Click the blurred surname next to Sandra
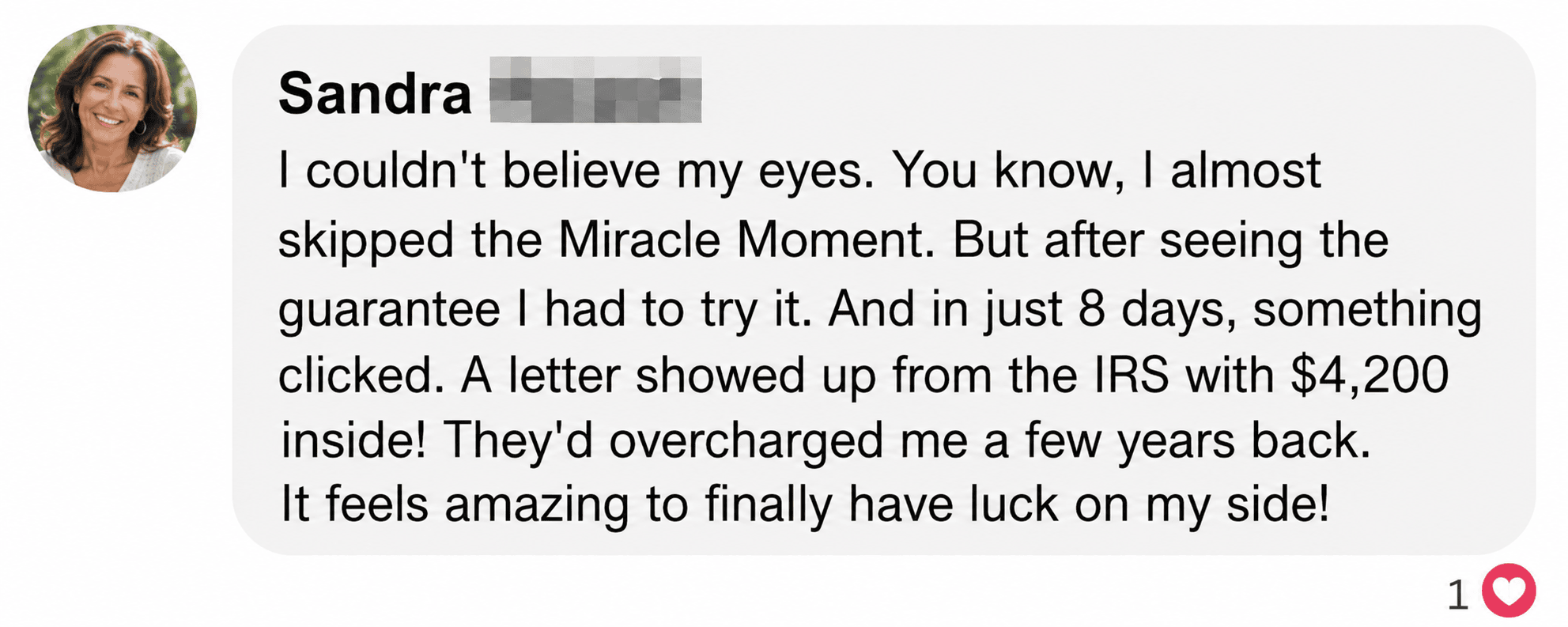 pyautogui.click(x=595, y=89)
